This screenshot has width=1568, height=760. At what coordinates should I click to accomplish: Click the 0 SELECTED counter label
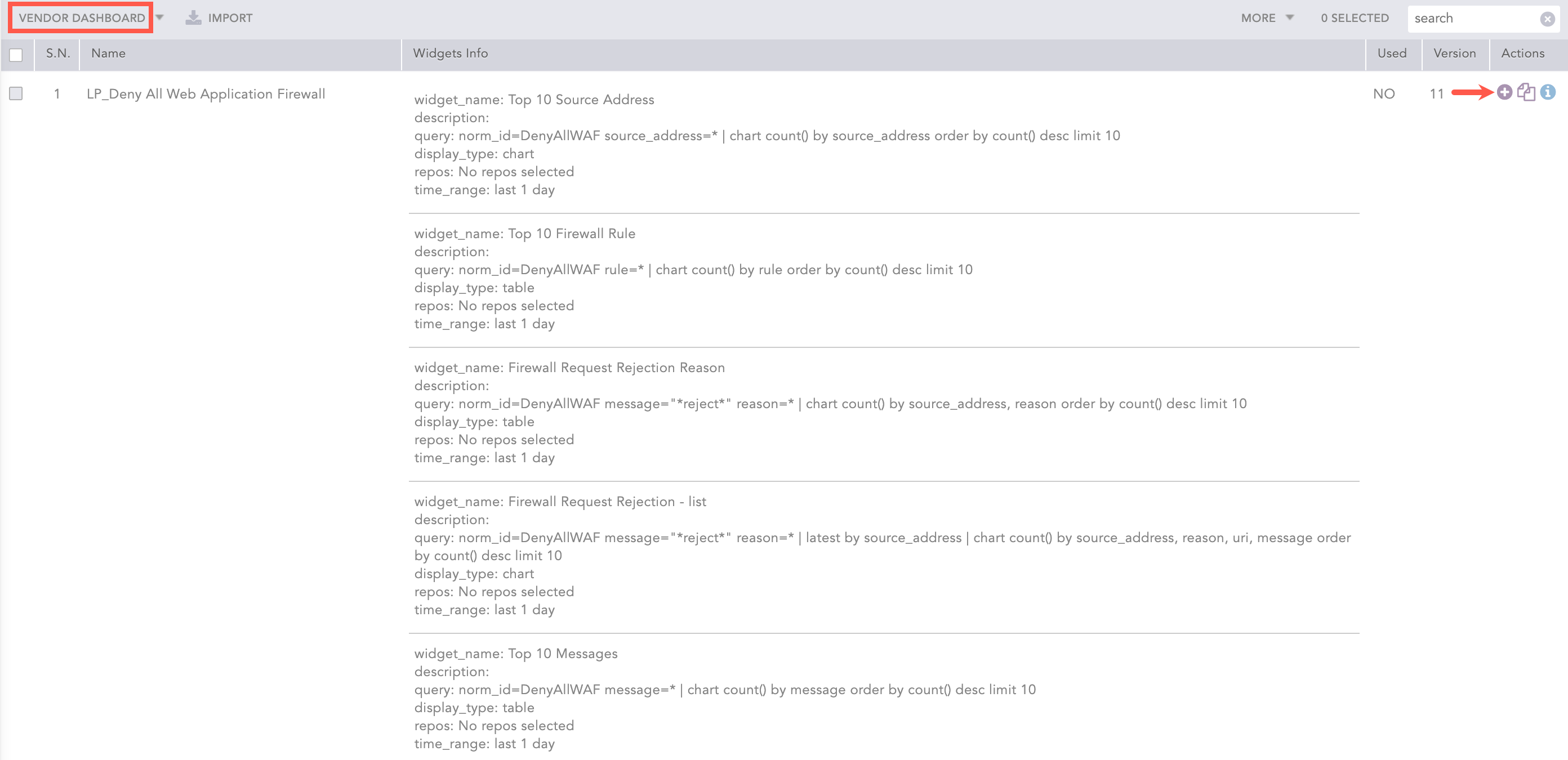[x=1355, y=18]
